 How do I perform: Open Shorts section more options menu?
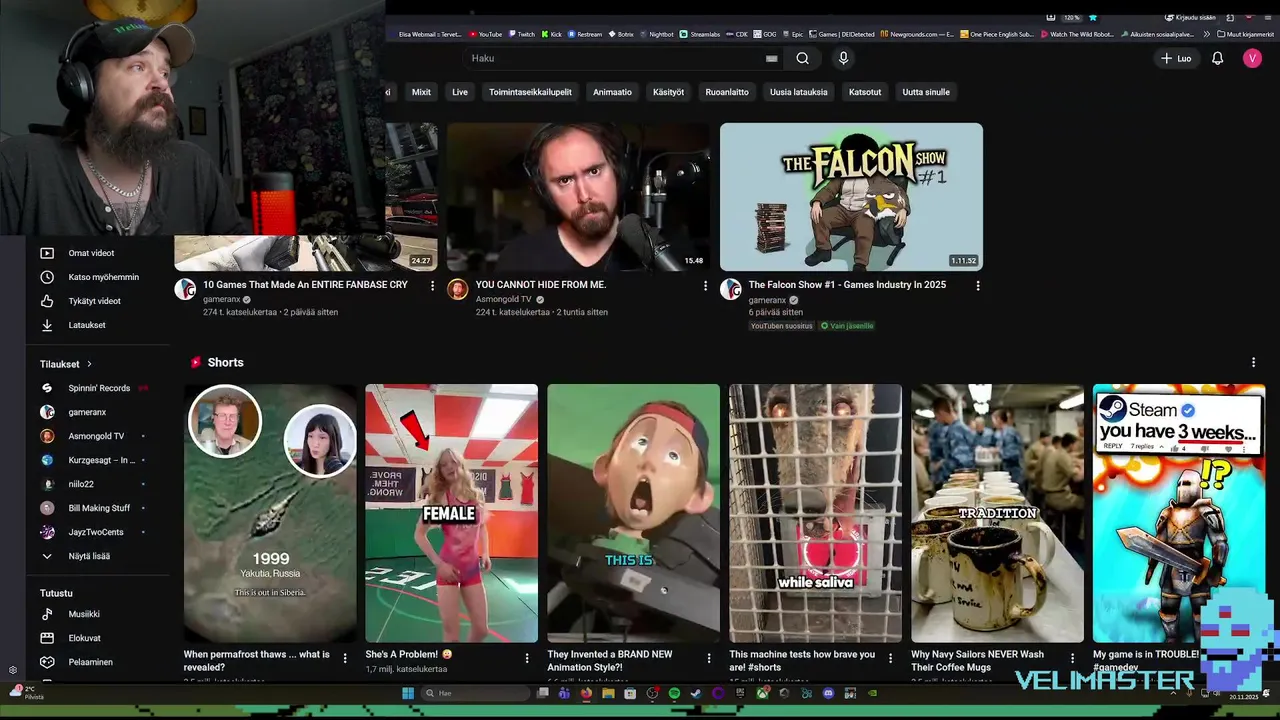click(1253, 363)
